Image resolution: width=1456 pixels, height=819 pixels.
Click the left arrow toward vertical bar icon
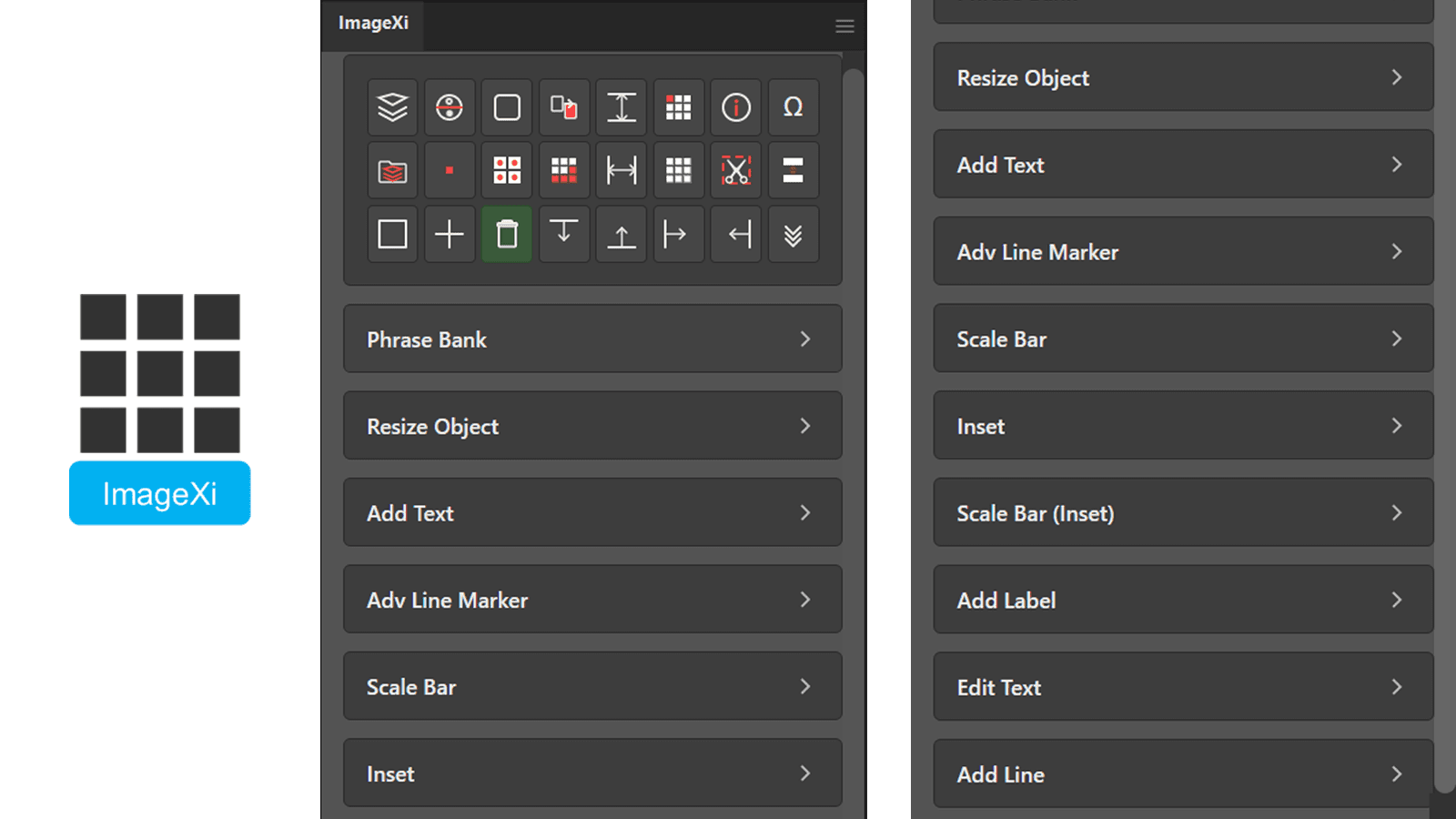pos(736,234)
